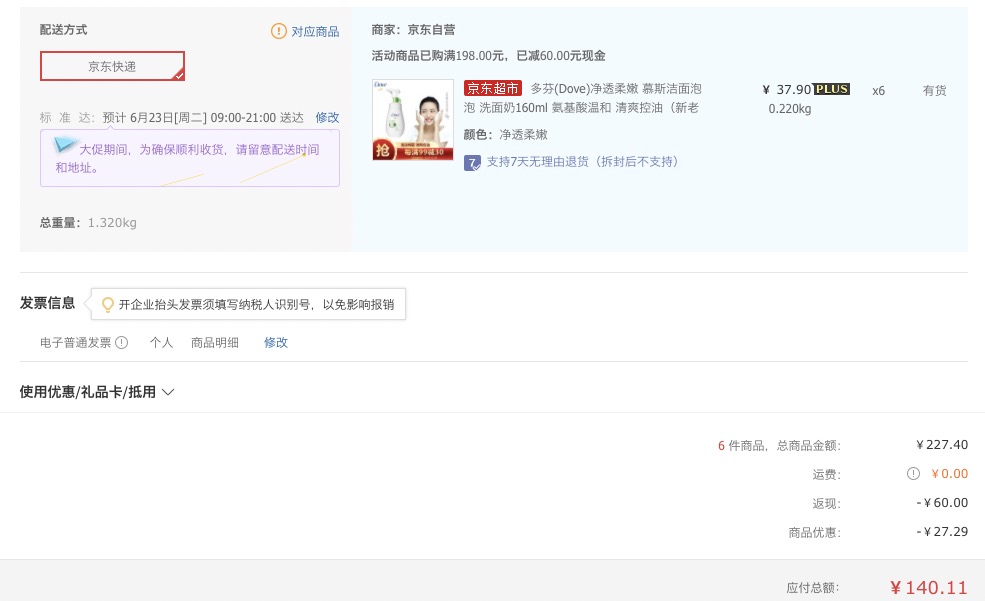The width and height of the screenshot is (985, 601).
Task: Open the 对应商品 link
Action: [315, 31]
